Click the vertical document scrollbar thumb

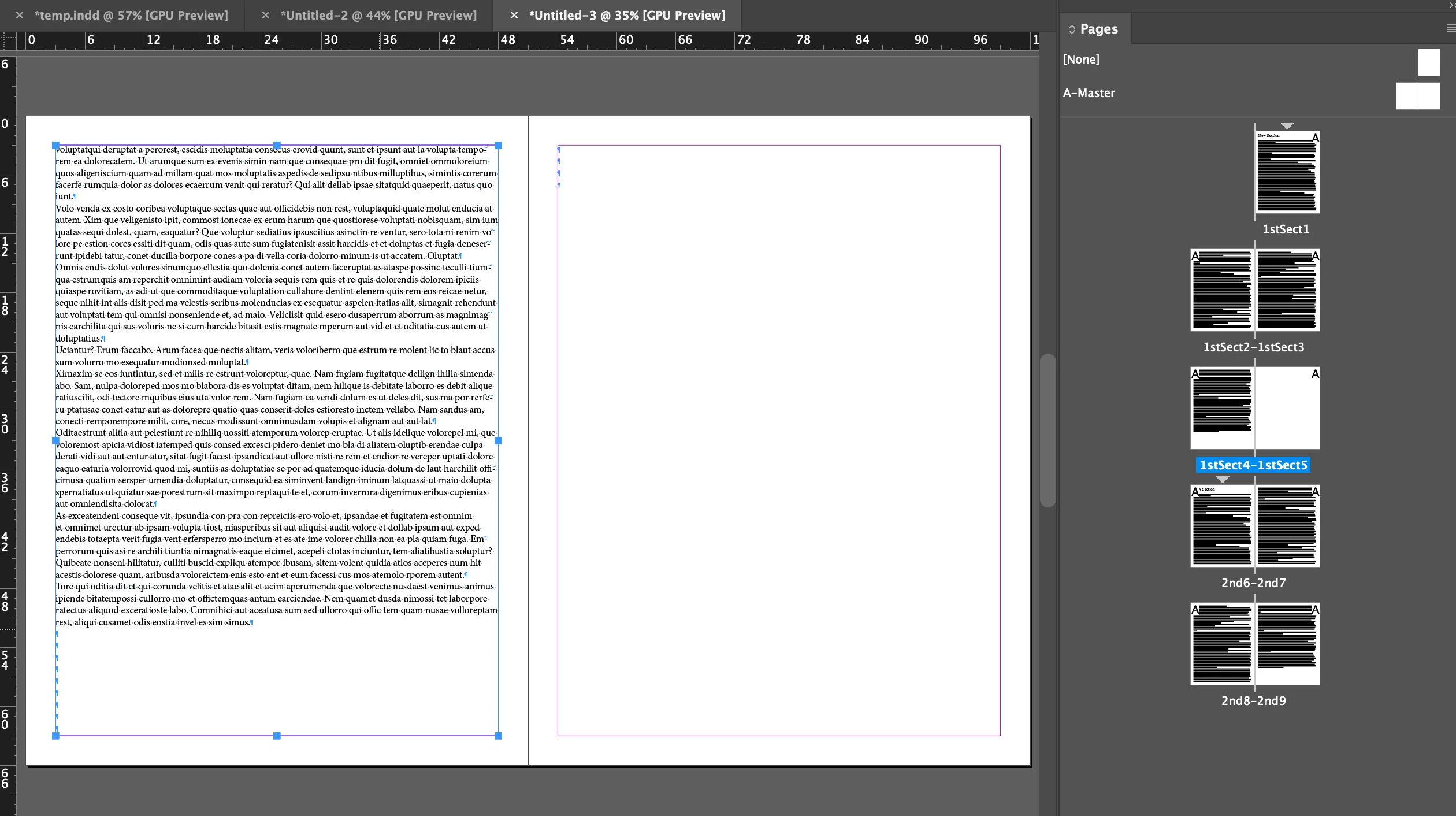click(x=1048, y=431)
